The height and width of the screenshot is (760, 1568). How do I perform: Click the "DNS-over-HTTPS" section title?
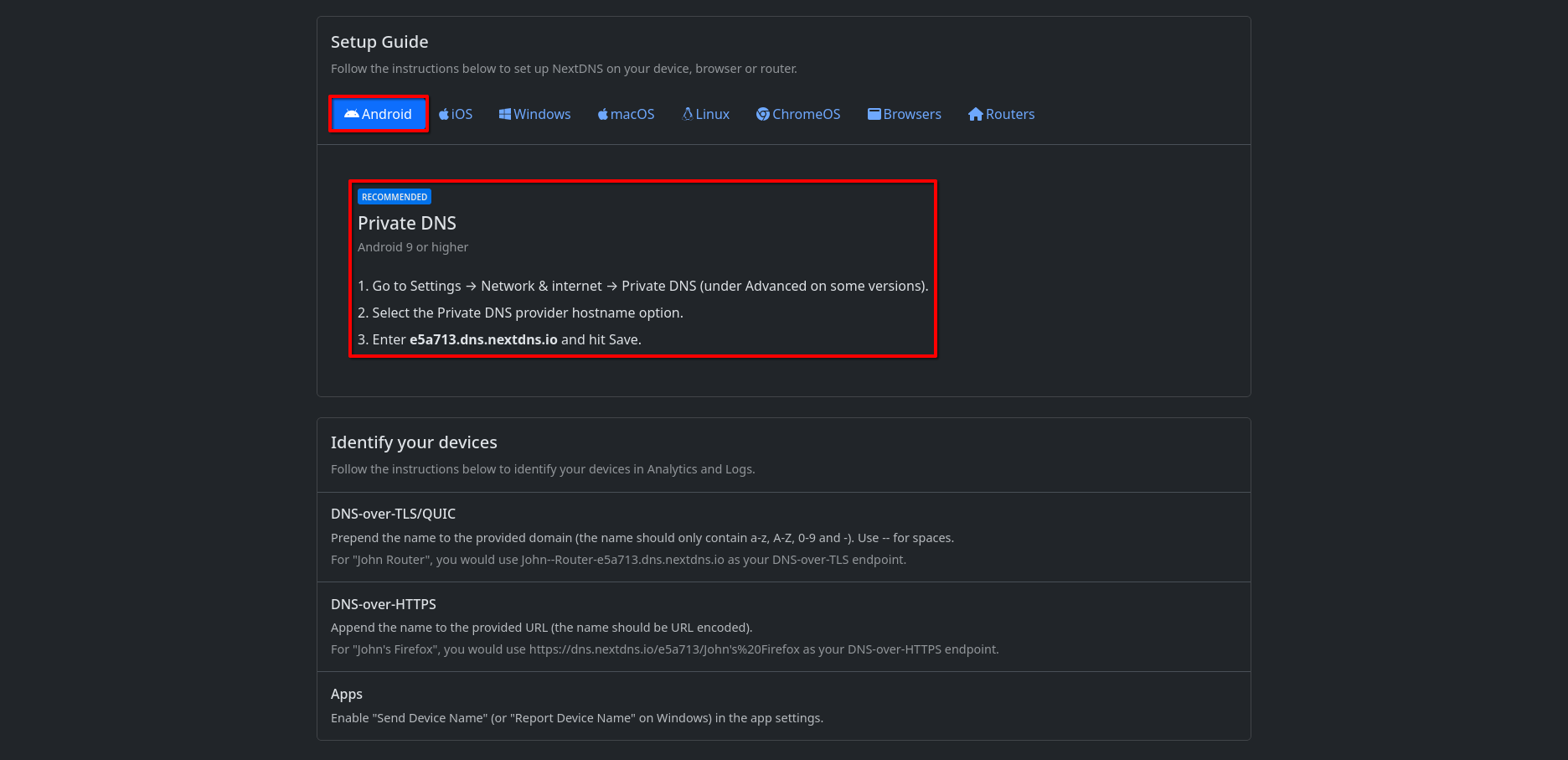tap(384, 604)
